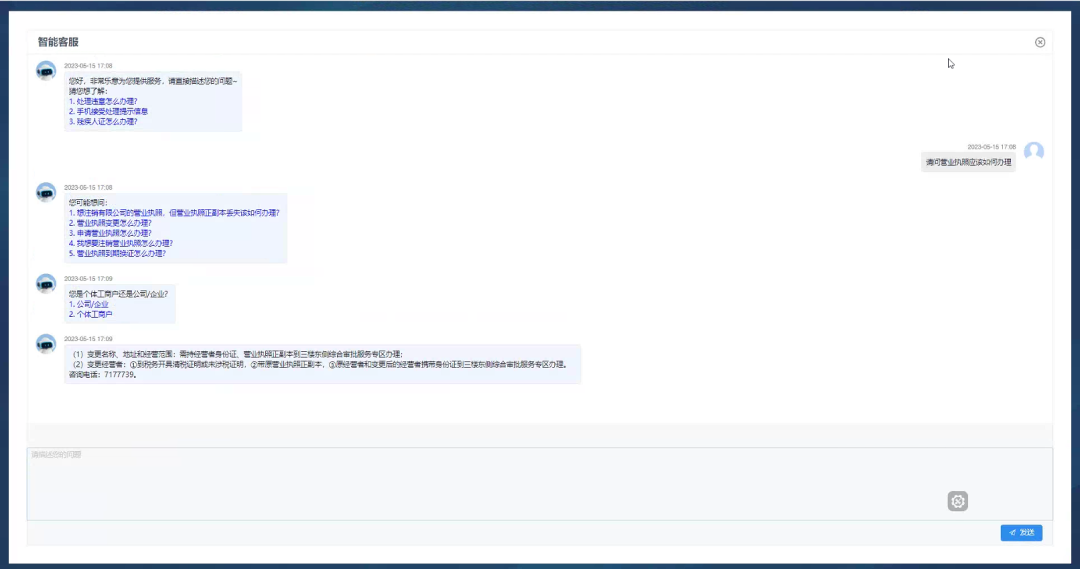Click the '智能客服' panel title
1080x569 pixels.
(x=58, y=42)
